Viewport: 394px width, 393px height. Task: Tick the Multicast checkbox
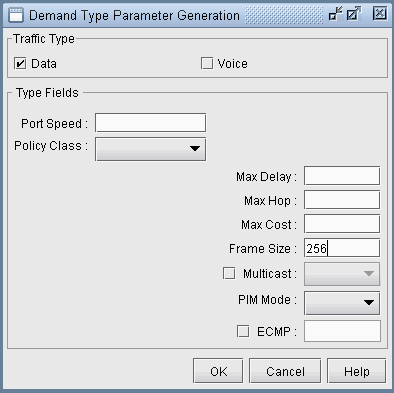[x=229, y=273]
